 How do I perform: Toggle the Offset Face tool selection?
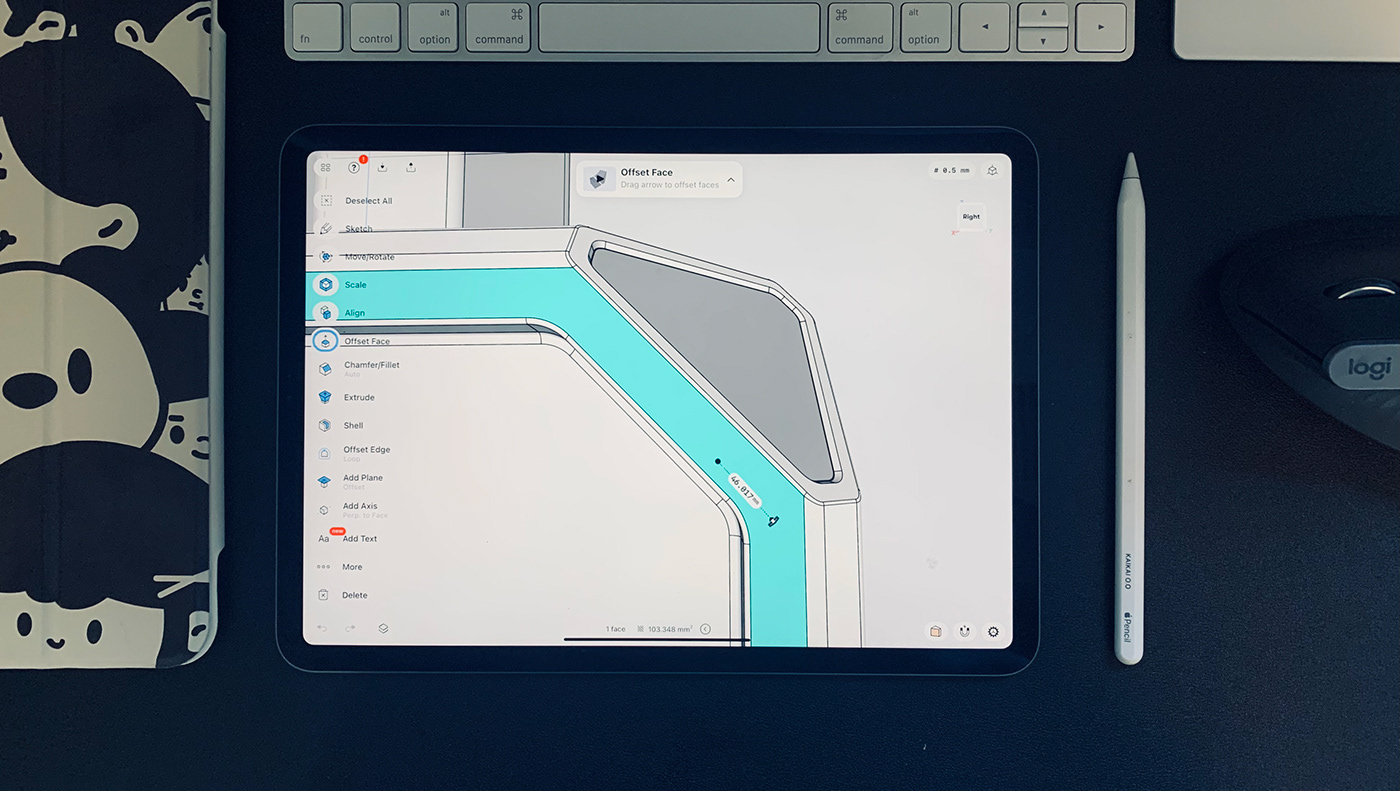(366, 340)
